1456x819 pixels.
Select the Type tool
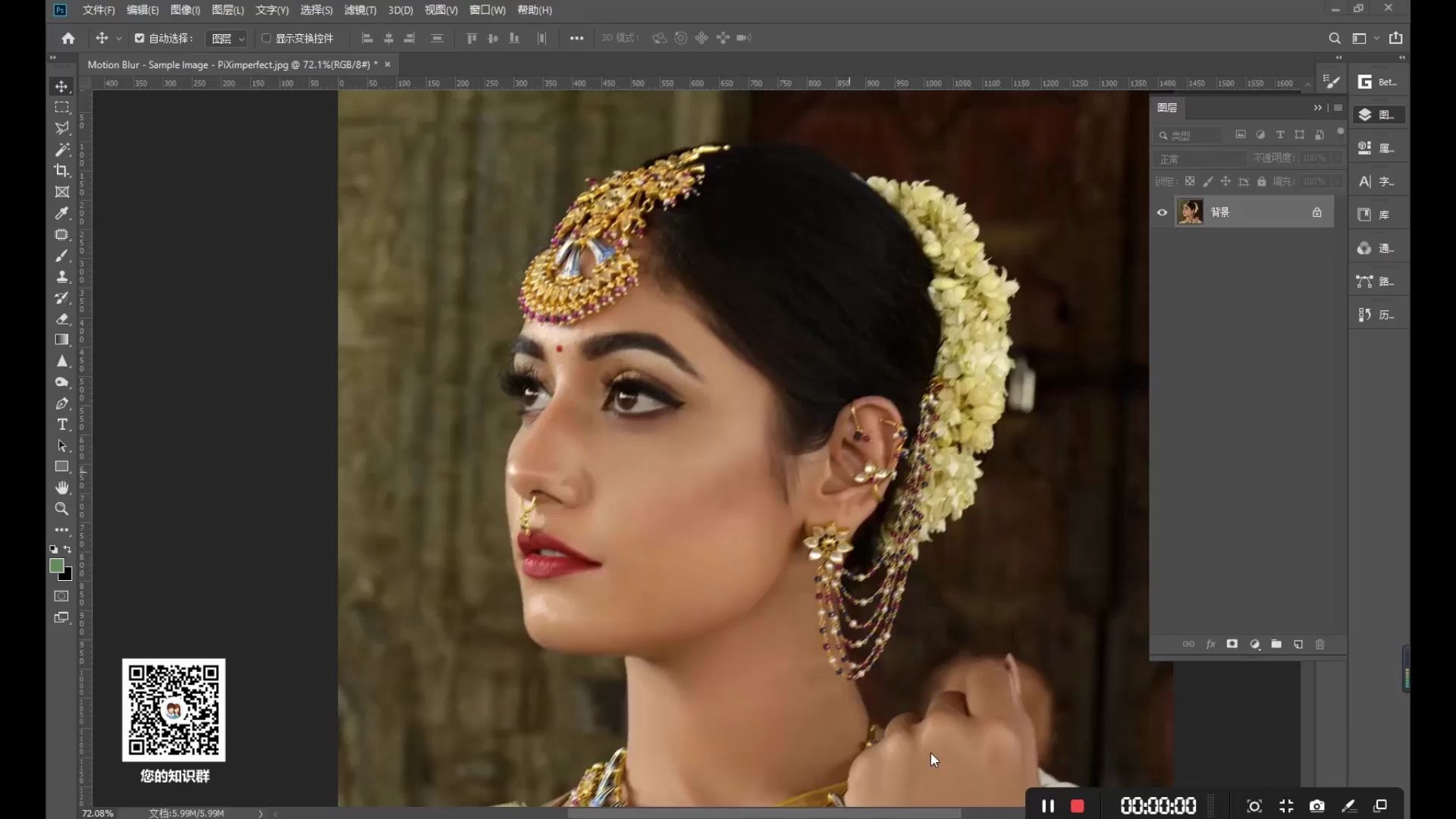(62, 425)
